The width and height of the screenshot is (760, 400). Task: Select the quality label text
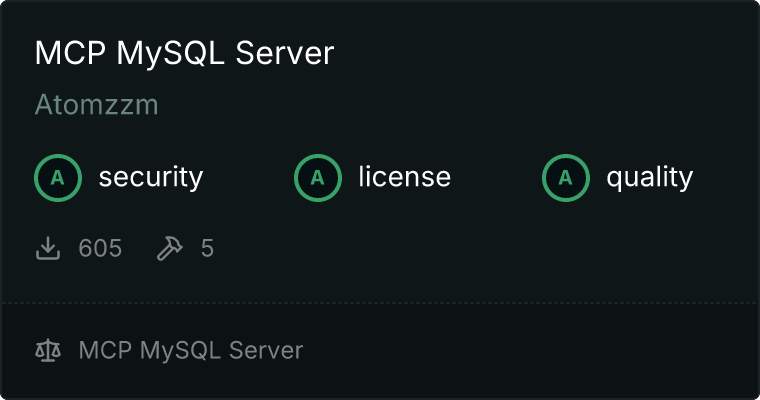[x=649, y=178]
